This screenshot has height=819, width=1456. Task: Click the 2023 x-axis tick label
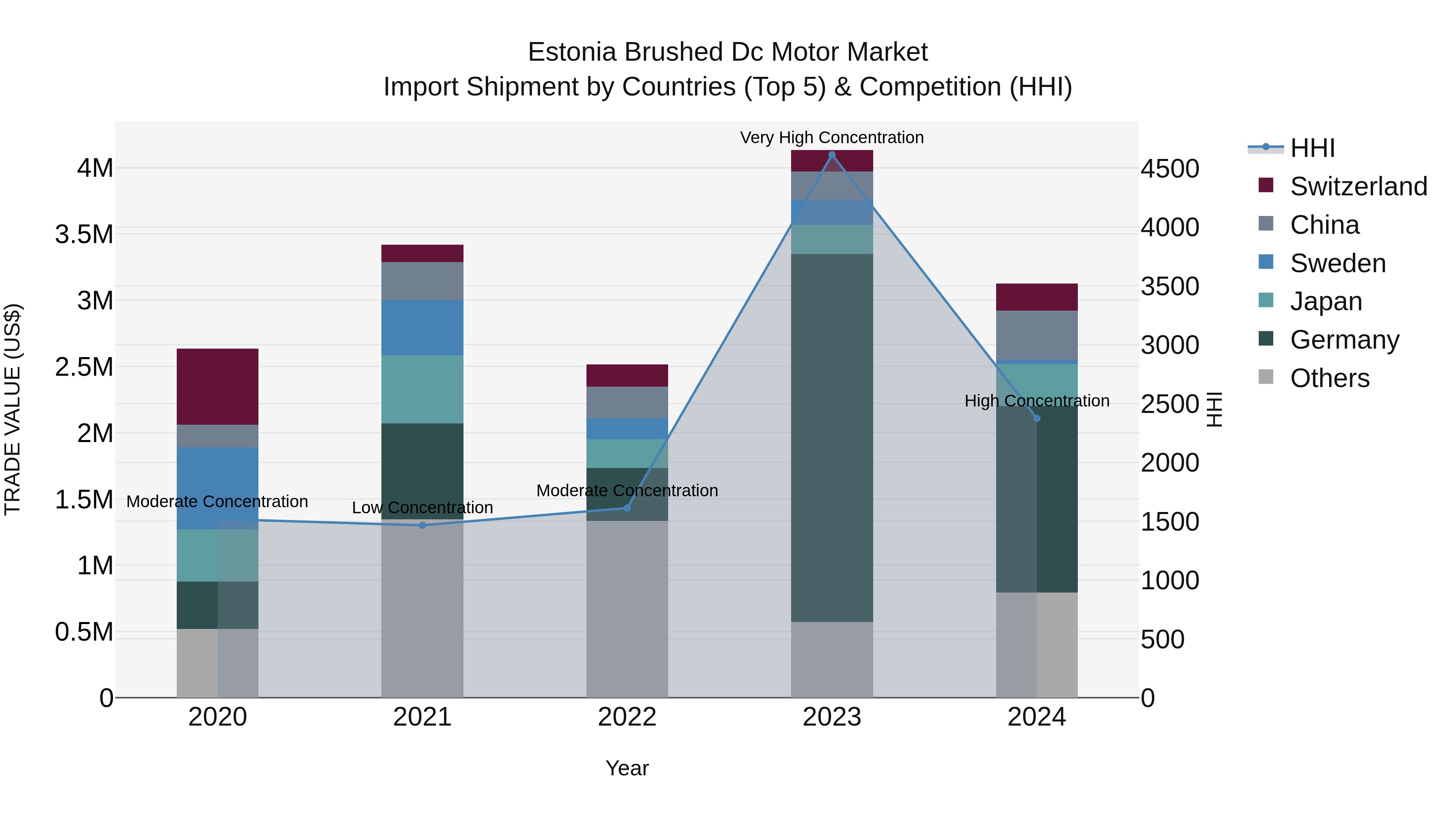pyautogui.click(x=832, y=717)
